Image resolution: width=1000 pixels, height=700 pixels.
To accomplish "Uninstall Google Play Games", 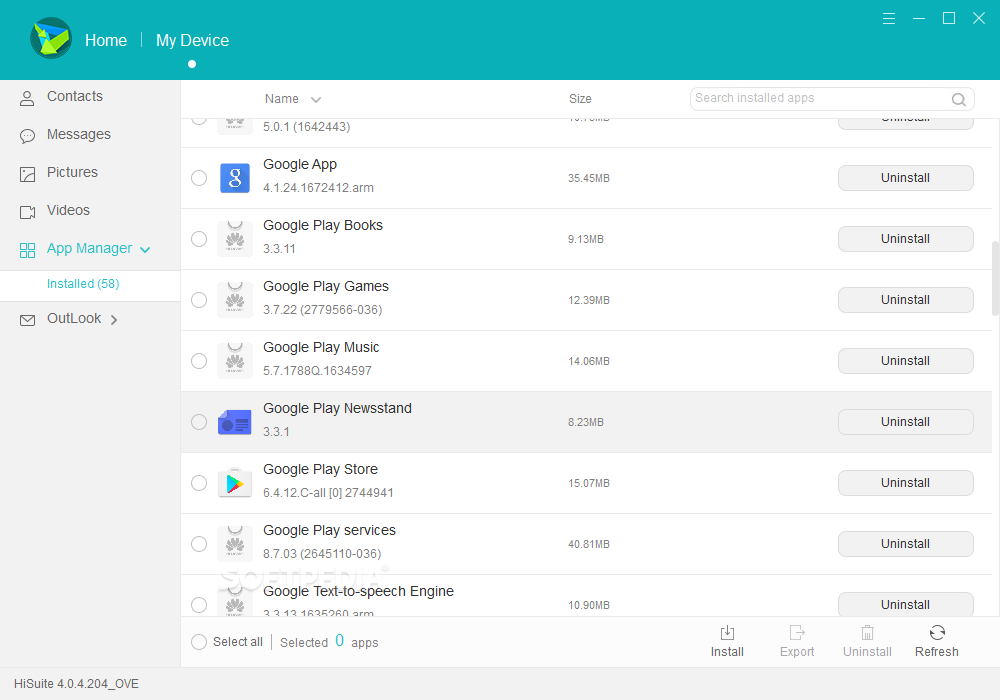I will click(906, 300).
